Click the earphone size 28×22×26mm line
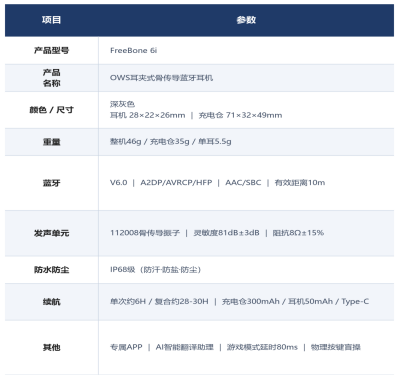This screenshot has height=379, width=399. click(148, 115)
